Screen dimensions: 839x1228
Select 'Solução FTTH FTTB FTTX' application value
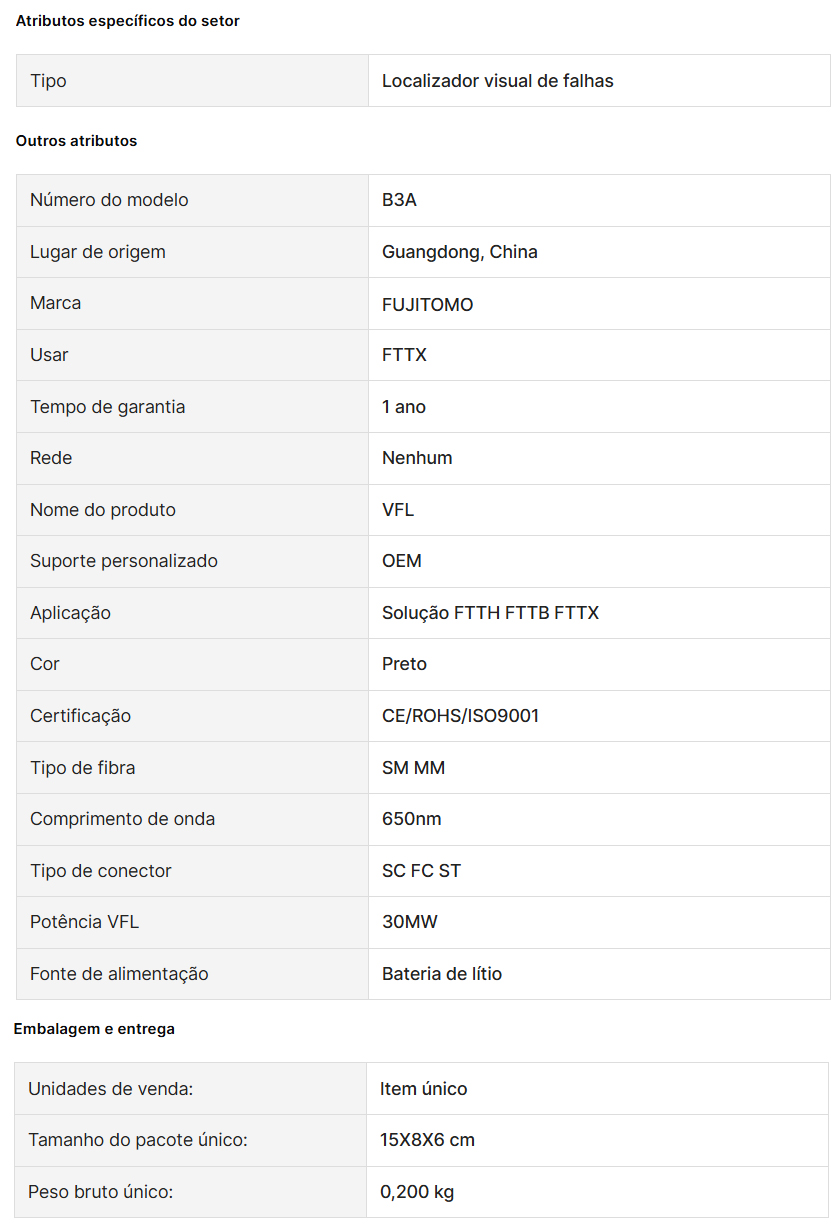point(490,613)
